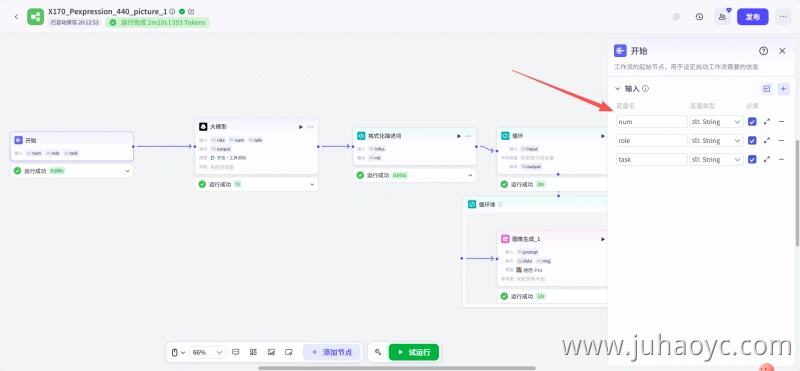Toggle the required checkbox for role
This screenshot has width=800, height=371.
(752, 141)
